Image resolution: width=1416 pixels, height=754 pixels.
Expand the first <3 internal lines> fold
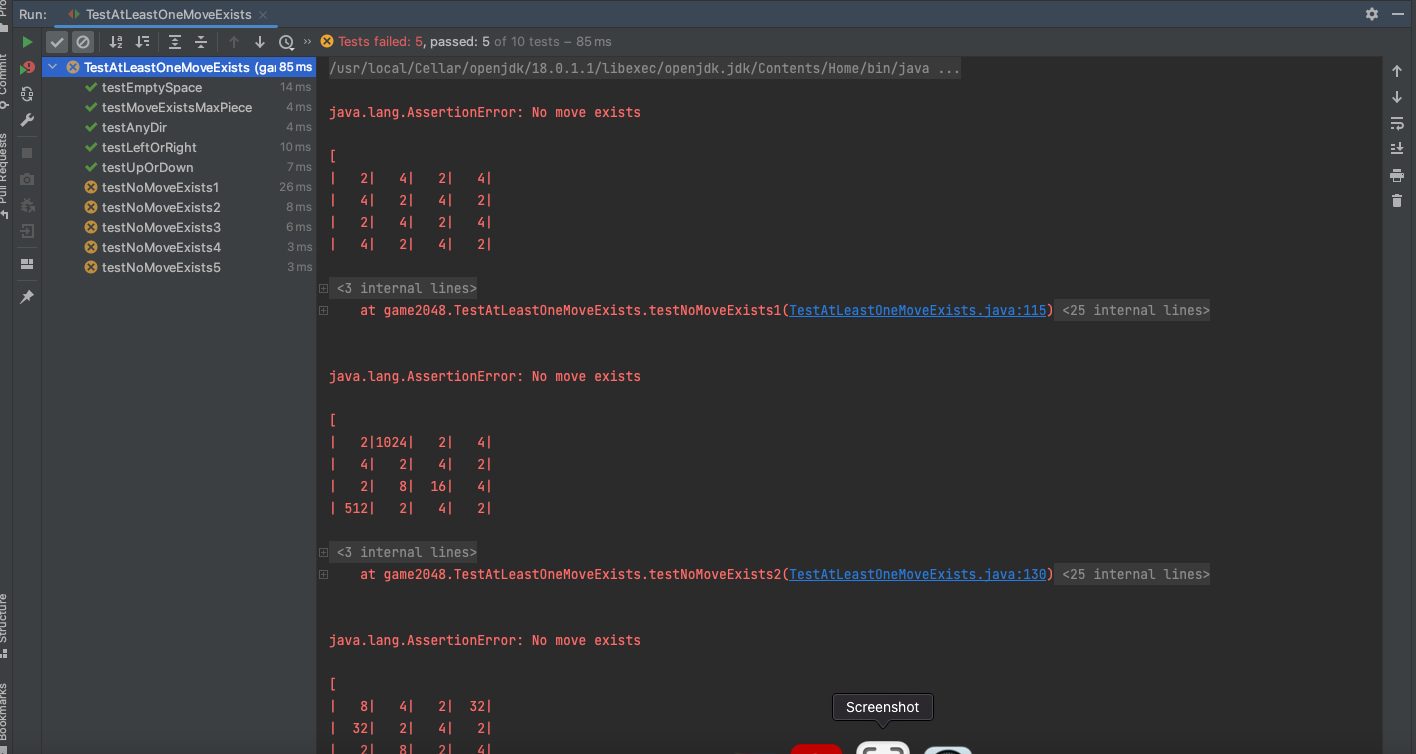406,288
